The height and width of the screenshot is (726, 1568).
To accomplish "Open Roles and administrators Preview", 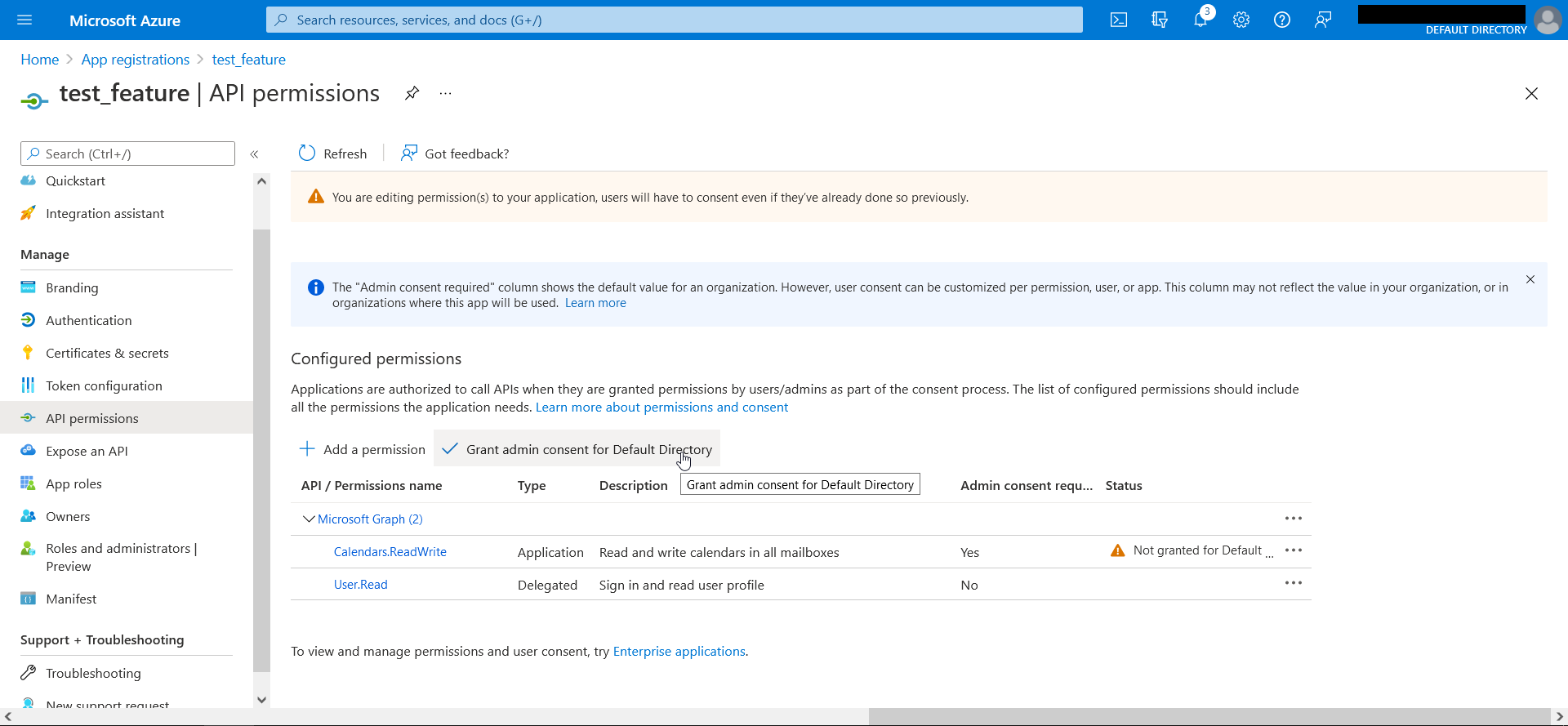I will tap(121, 557).
